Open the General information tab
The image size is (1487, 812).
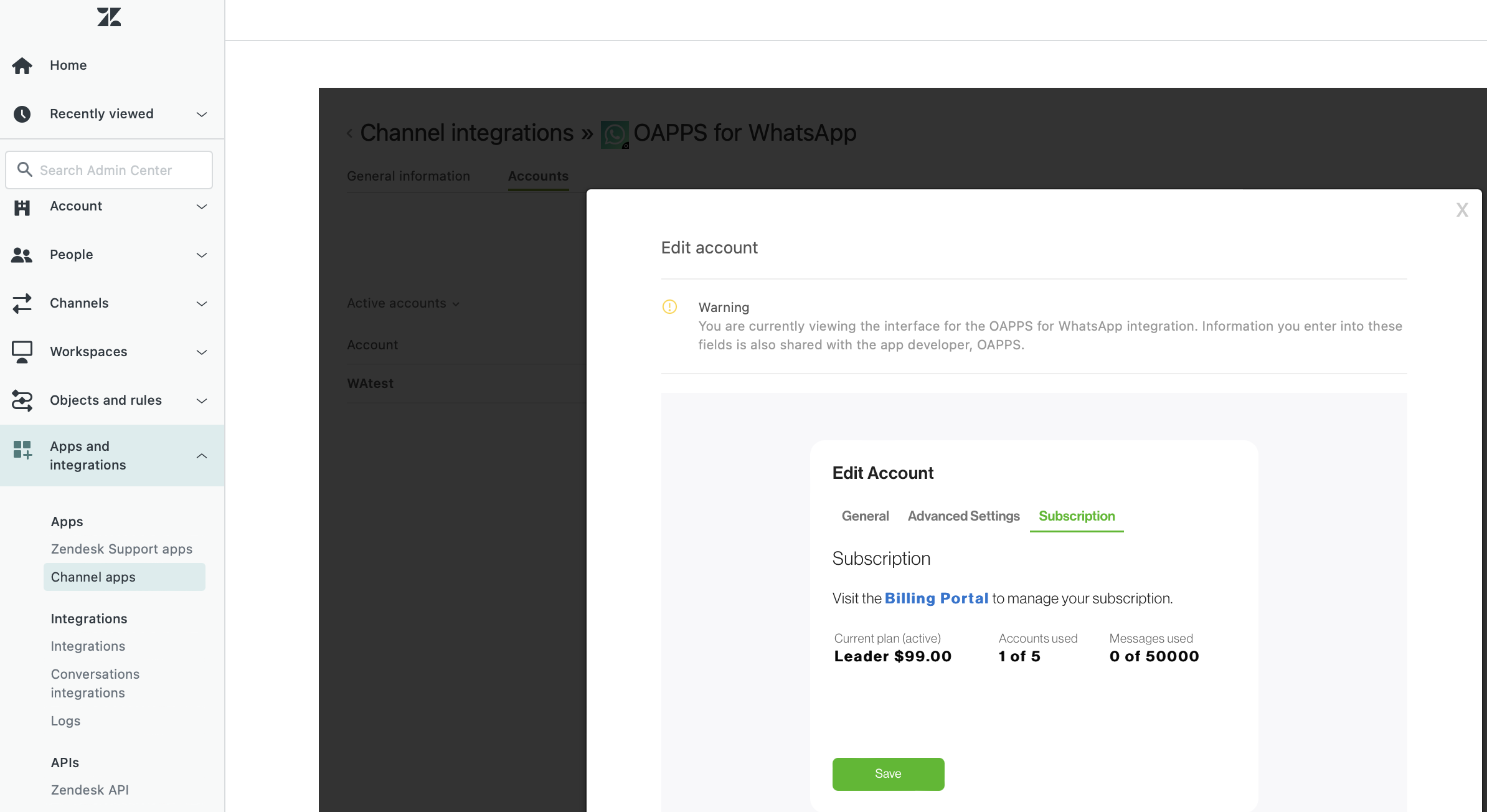pyautogui.click(x=408, y=176)
